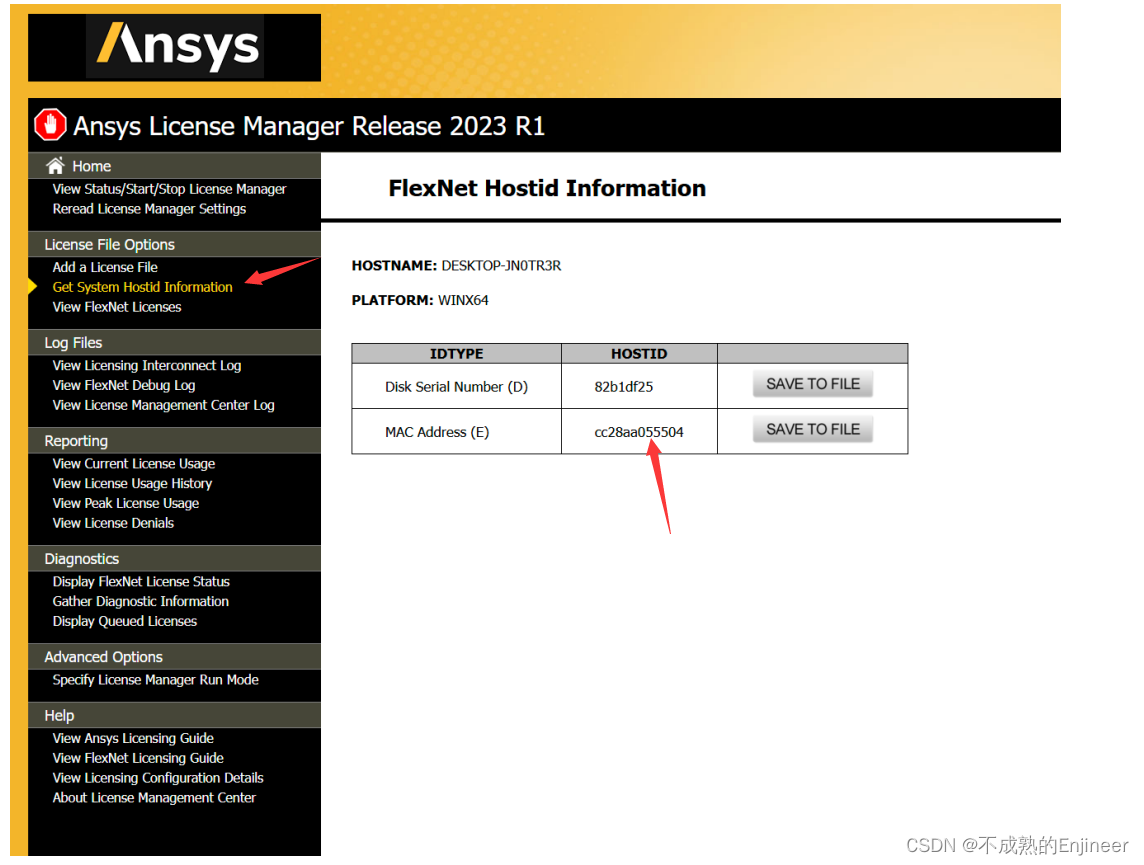The width and height of the screenshot is (1144, 865).
Task: Open Add a License File
Action: pos(105,267)
